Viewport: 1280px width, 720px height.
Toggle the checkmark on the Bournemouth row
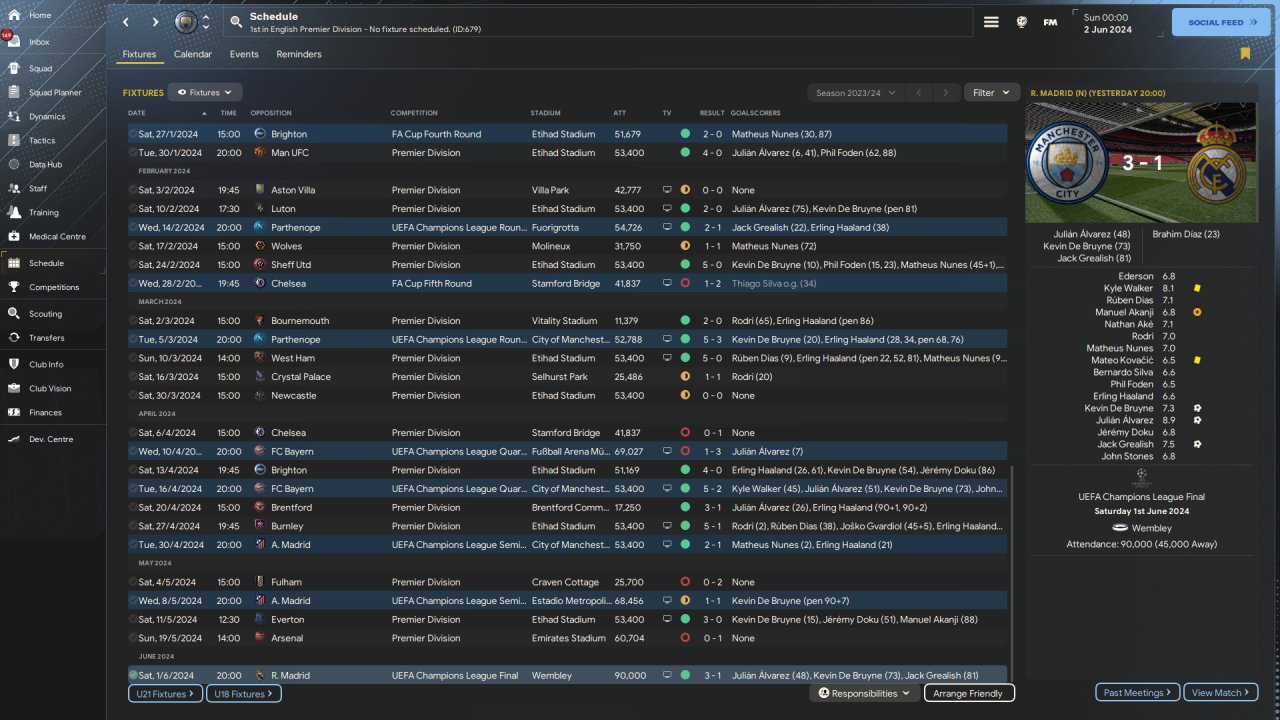pos(133,321)
